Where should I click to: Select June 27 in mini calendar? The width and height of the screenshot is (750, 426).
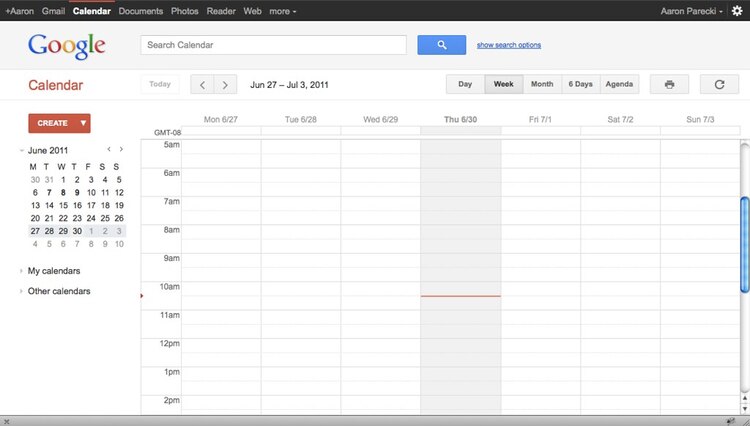(35, 231)
